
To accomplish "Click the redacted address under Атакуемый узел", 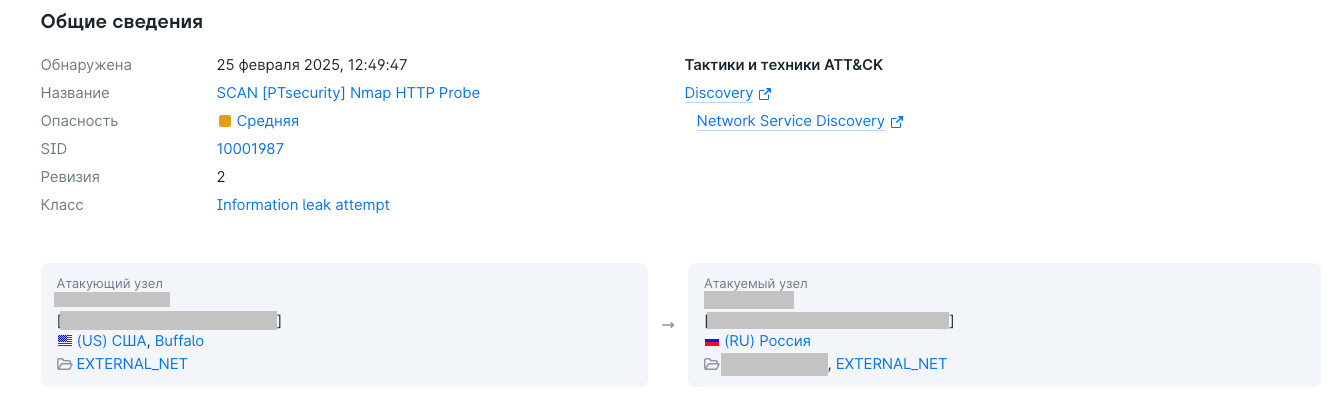I will 749,300.
